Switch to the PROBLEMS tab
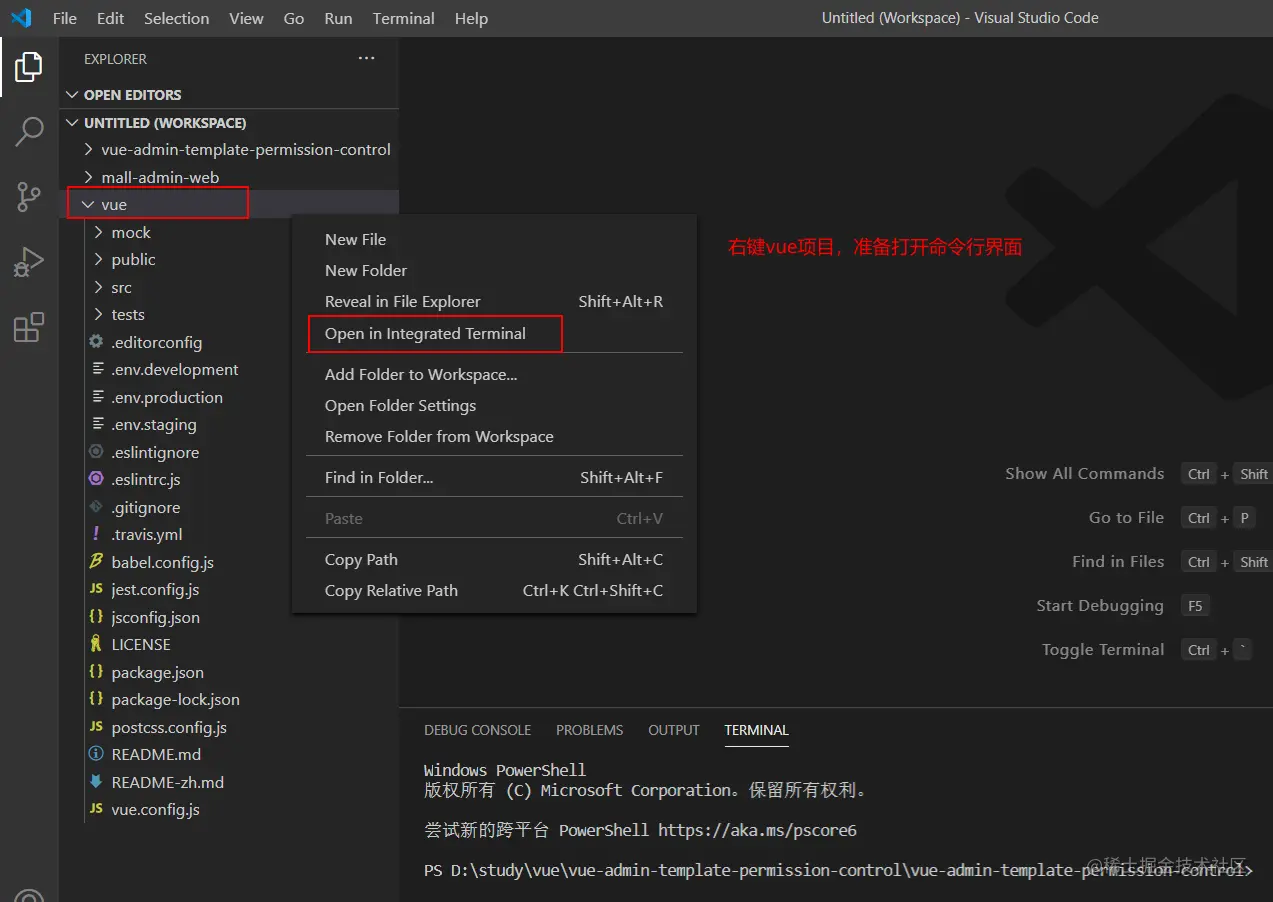 pyautogui.click(x=589, y=730)
